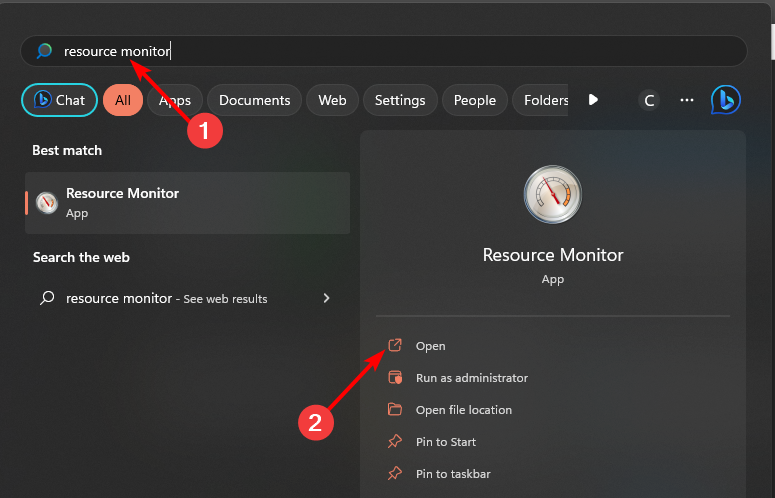Click the Pin to Start pin icon
Image resolution: width=775 pixels, height=498 pixels.
pyautogui.click(x=395, y=441)
